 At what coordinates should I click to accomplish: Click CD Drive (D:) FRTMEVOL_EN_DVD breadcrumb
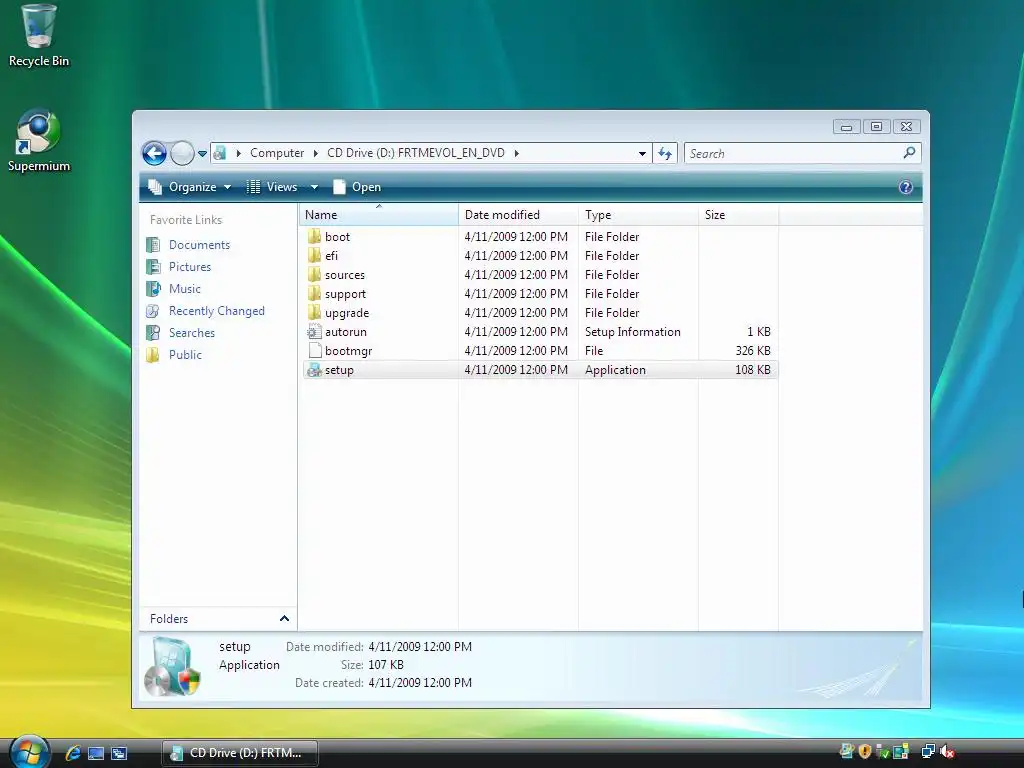point(415,153)
